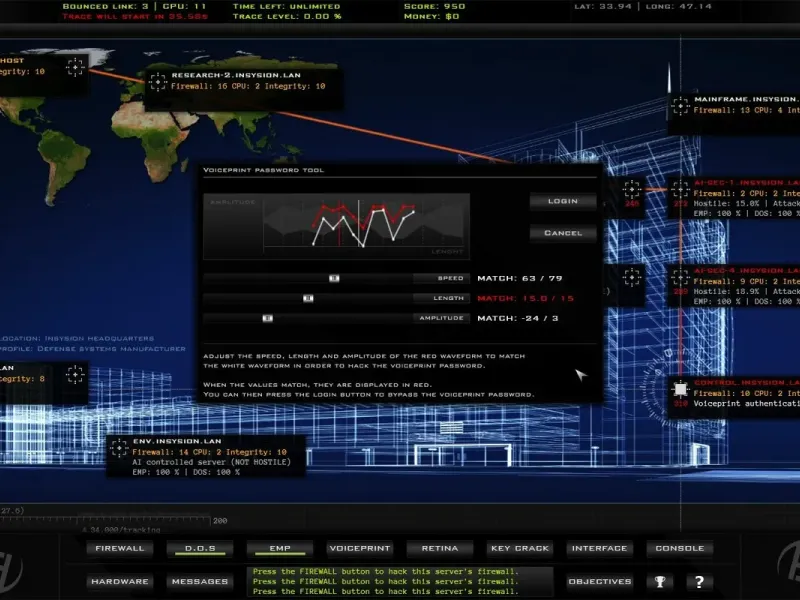Open the trophy achievements icon
The width and height of the screenshot is (800, 600).
click(660, 582)
